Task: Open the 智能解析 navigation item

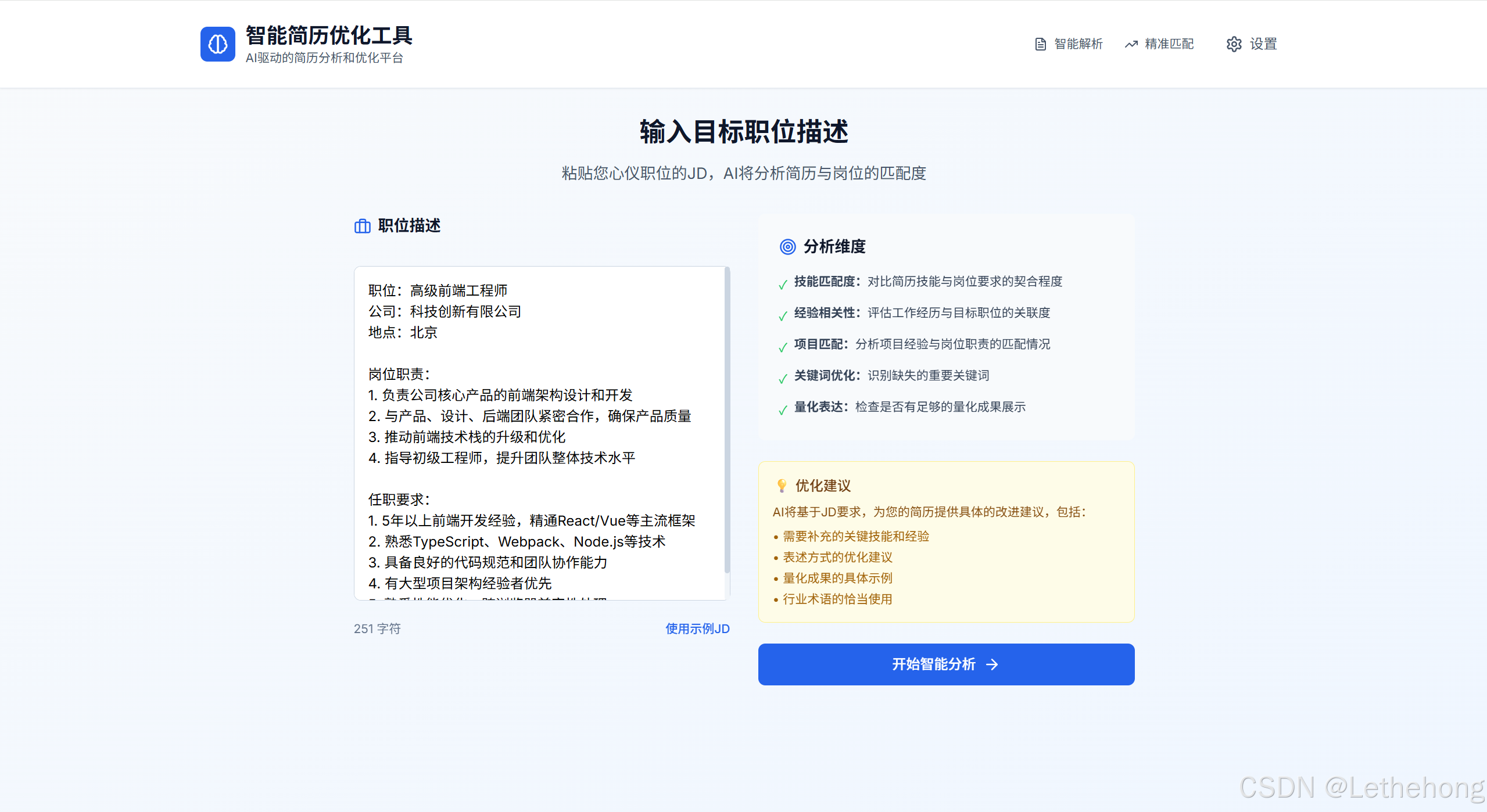Action: [1078, 44]
